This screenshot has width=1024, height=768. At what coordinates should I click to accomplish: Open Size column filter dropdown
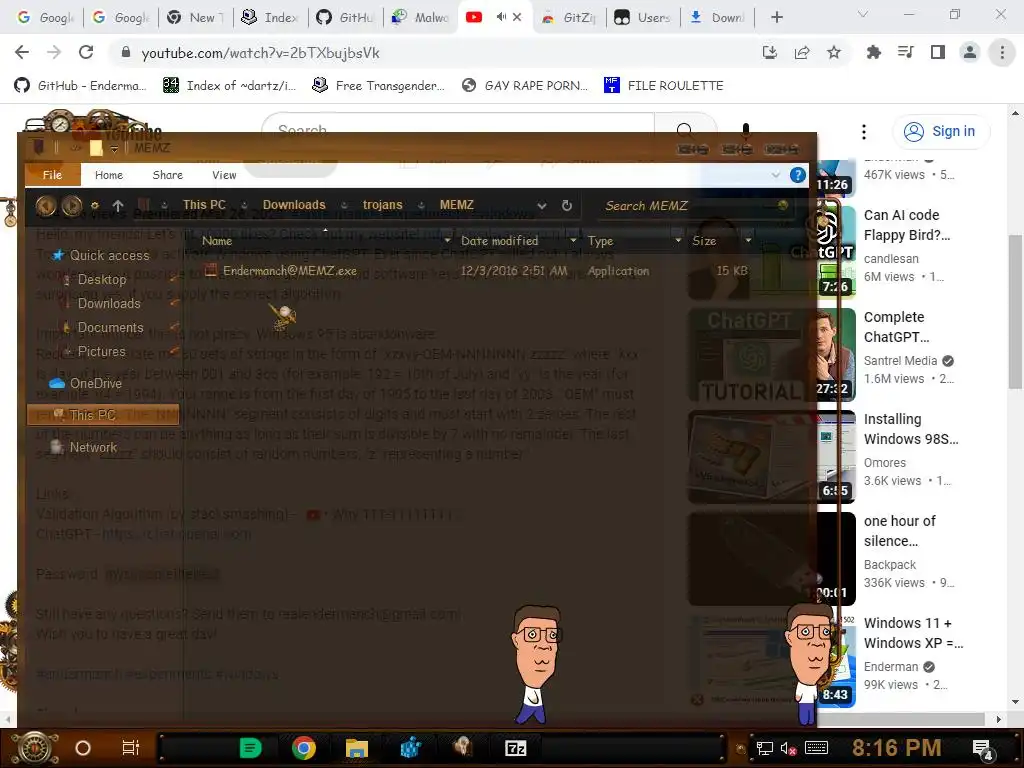(x=748, y=241)
